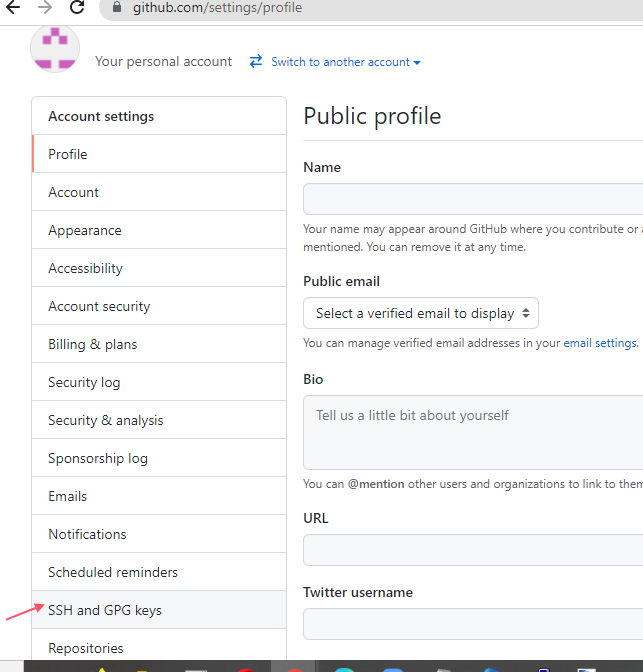Click the Twitter username label
This screenshot has height=672, width=643.
coord(358,592)
